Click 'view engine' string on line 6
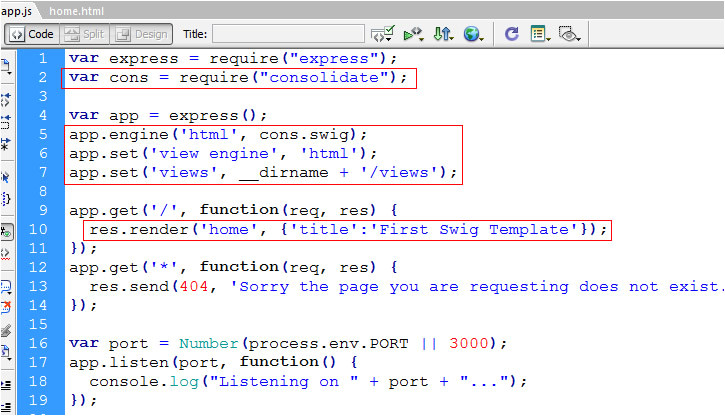The image size is (725, 416). point(214,153)
